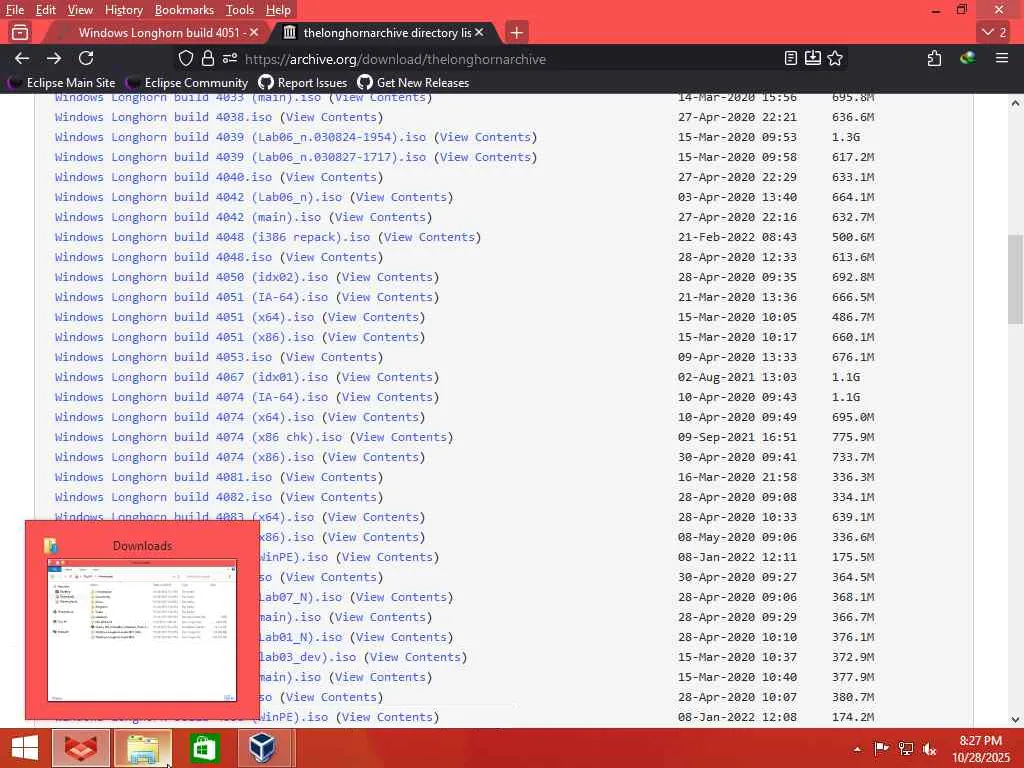The width and height of the screenshot is (1024, 768).
Task: Click the scrollbar down arrow
Action: 1015,720
